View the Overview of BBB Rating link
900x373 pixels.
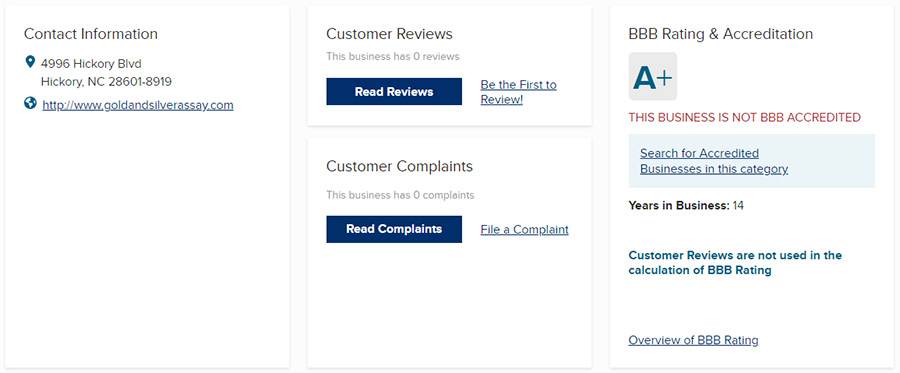click(693, 340)
